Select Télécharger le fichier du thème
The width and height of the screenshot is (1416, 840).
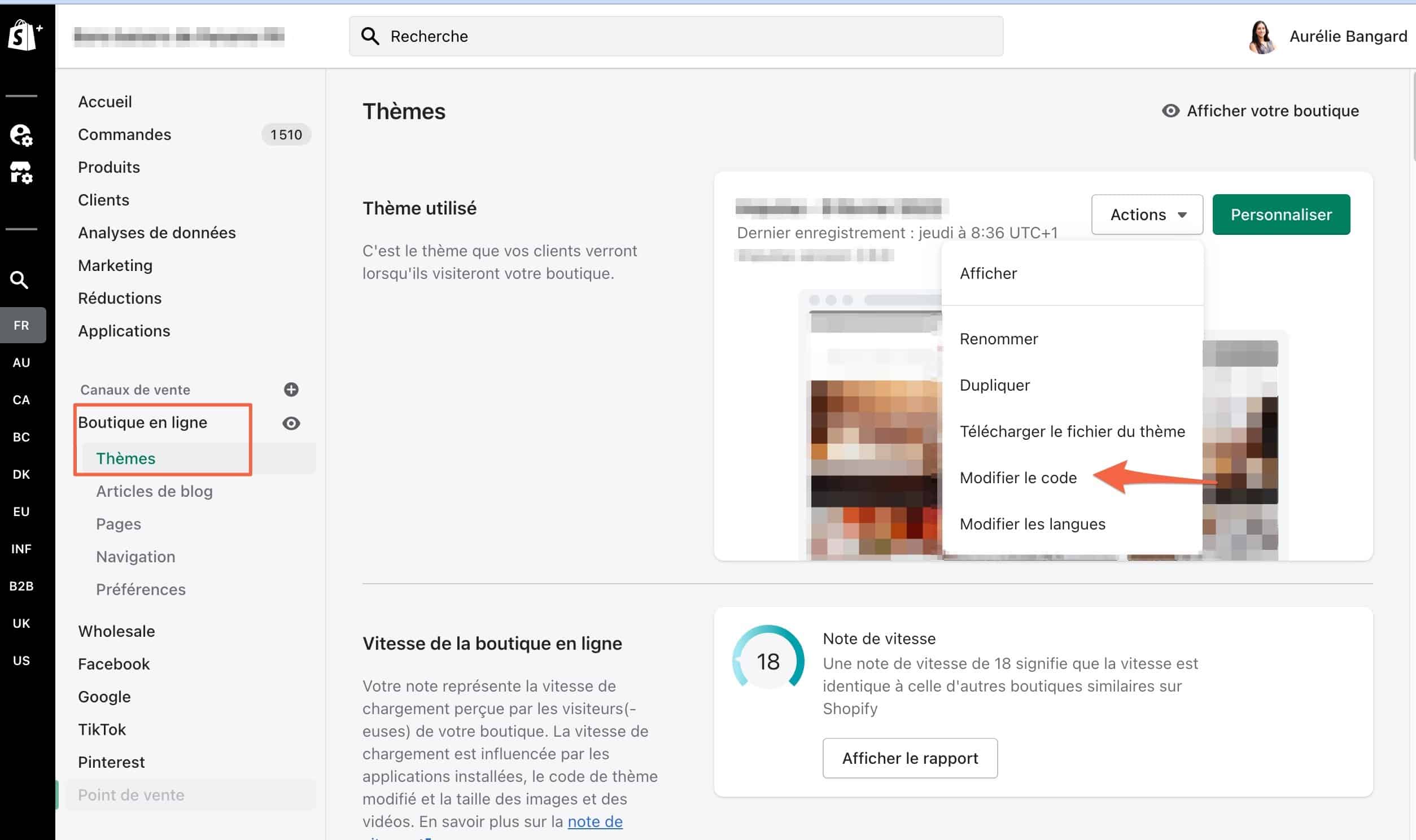[x=1072, y=431]
